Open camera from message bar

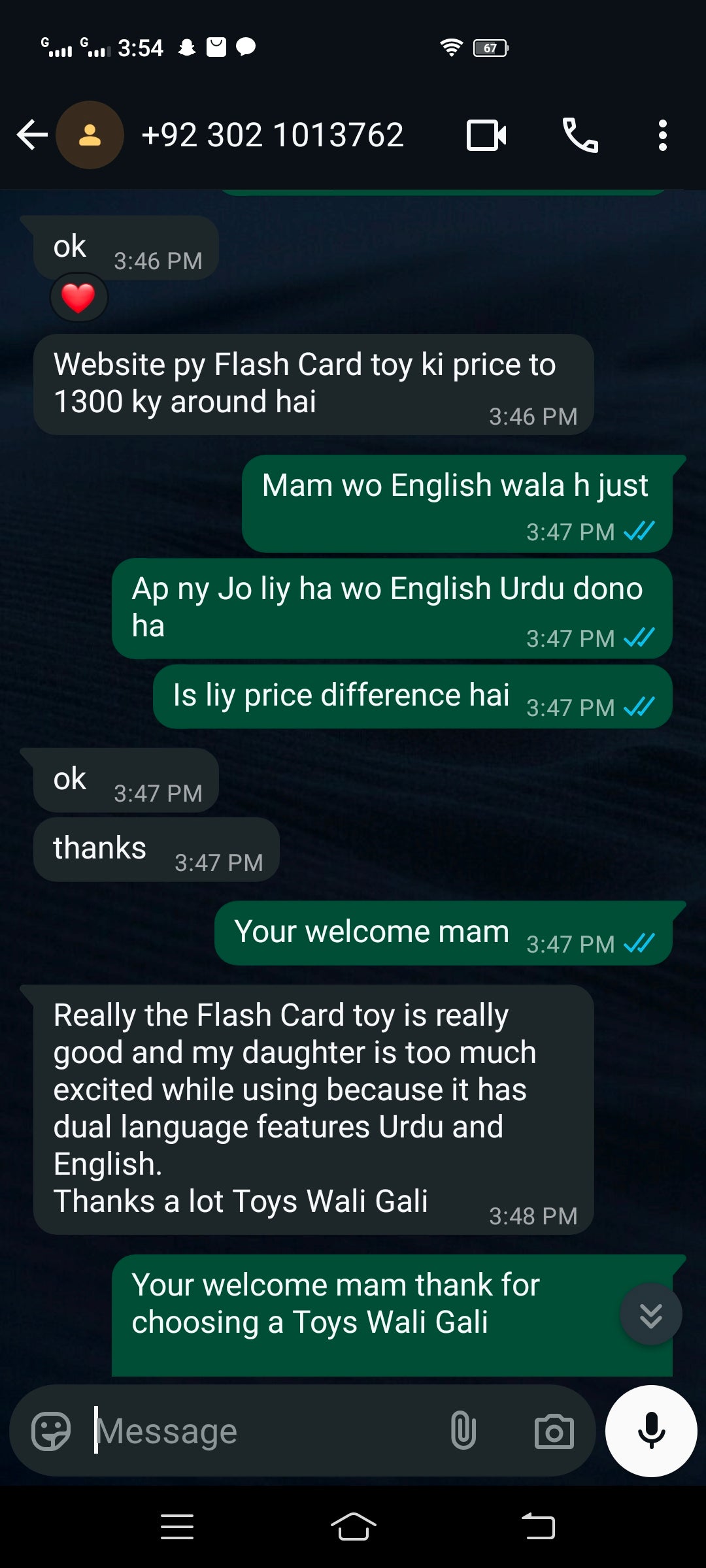pos(554,1431)
